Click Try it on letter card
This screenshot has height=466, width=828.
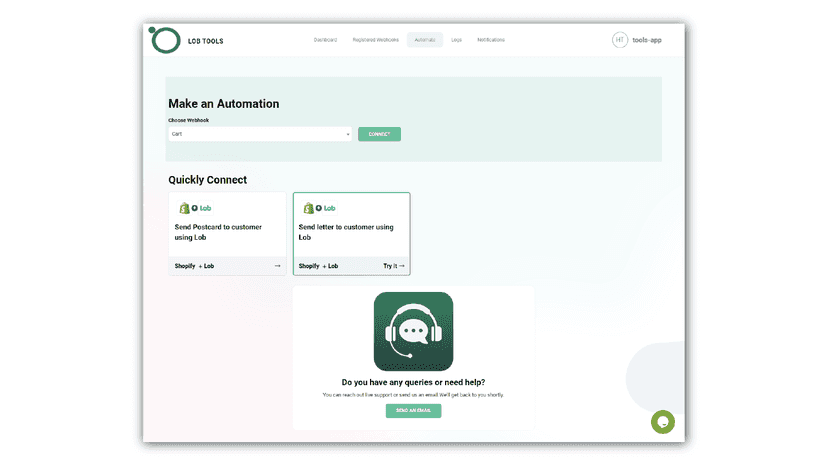coord(394,266)
